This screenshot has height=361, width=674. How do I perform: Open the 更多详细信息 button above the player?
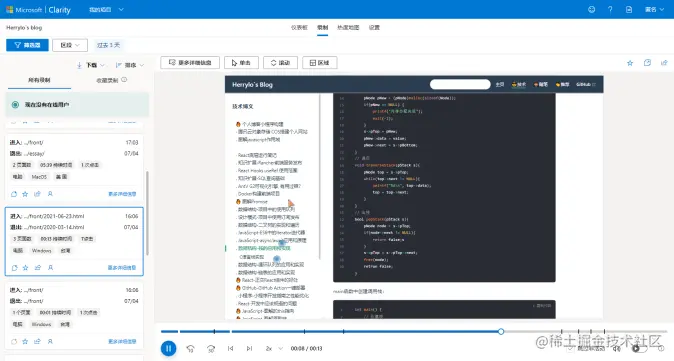pyautogui.click(x=190, y=63)
